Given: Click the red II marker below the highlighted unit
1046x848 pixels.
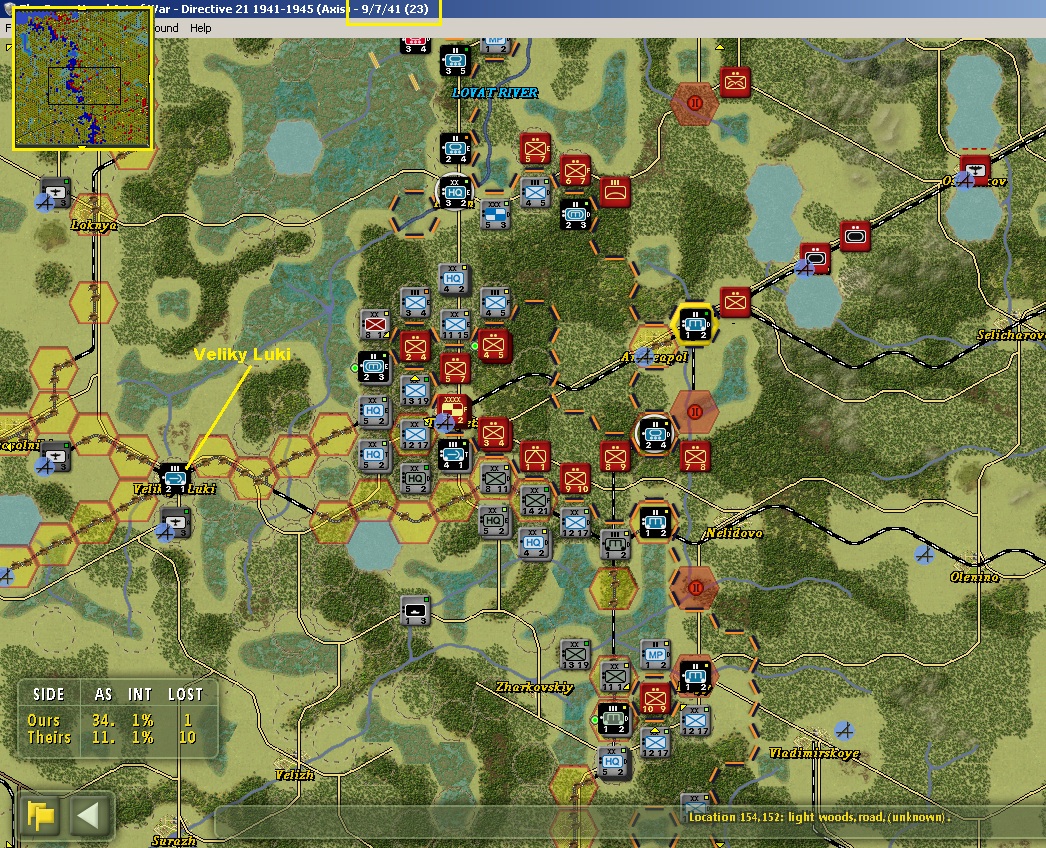Looking at the screenshot, I should click(x=694, y=411).
